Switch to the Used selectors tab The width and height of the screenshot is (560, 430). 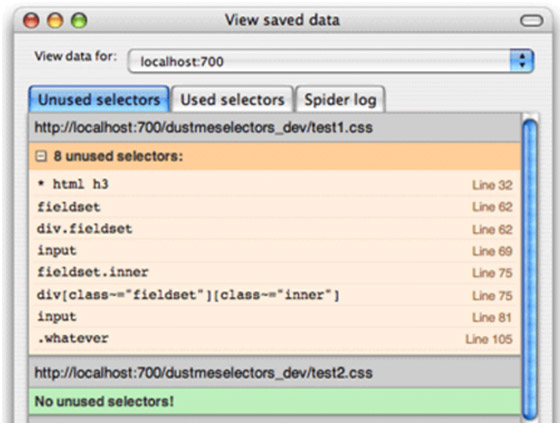pos(232,100)
